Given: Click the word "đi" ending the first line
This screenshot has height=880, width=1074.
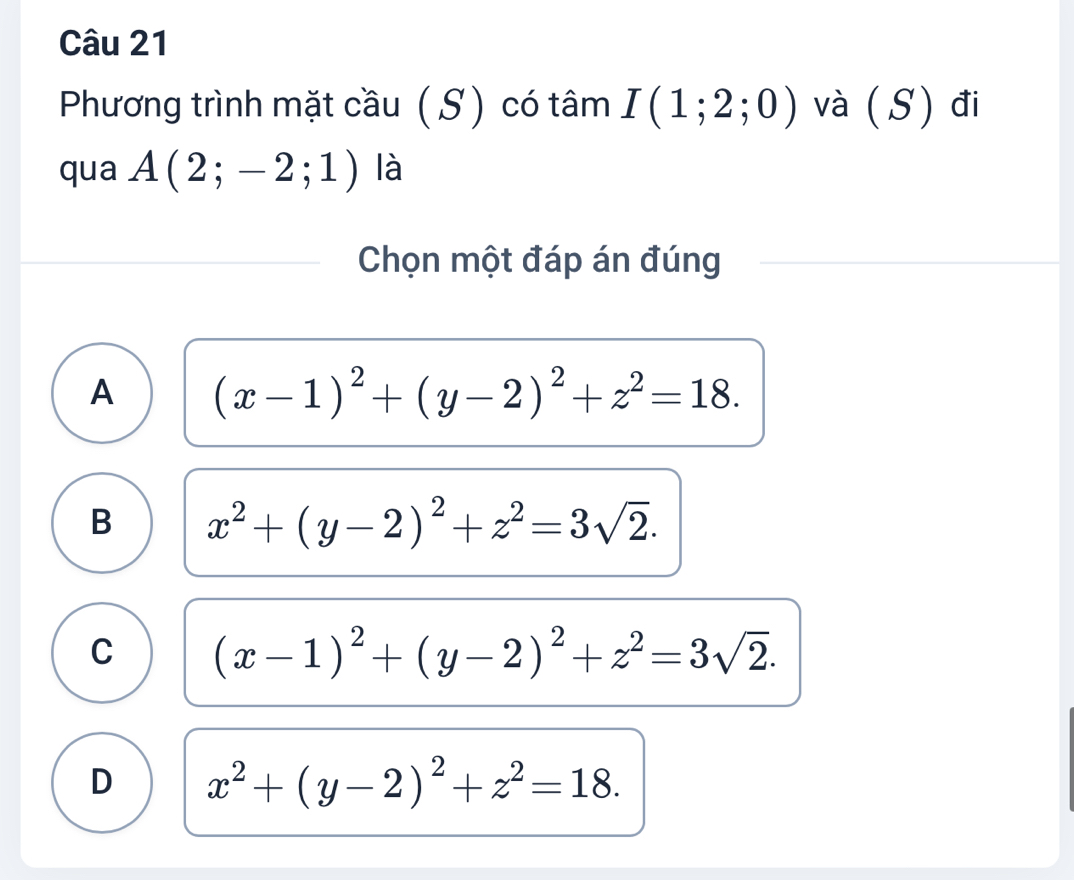Looking at the screenshot, I should [x=964, y=105].
